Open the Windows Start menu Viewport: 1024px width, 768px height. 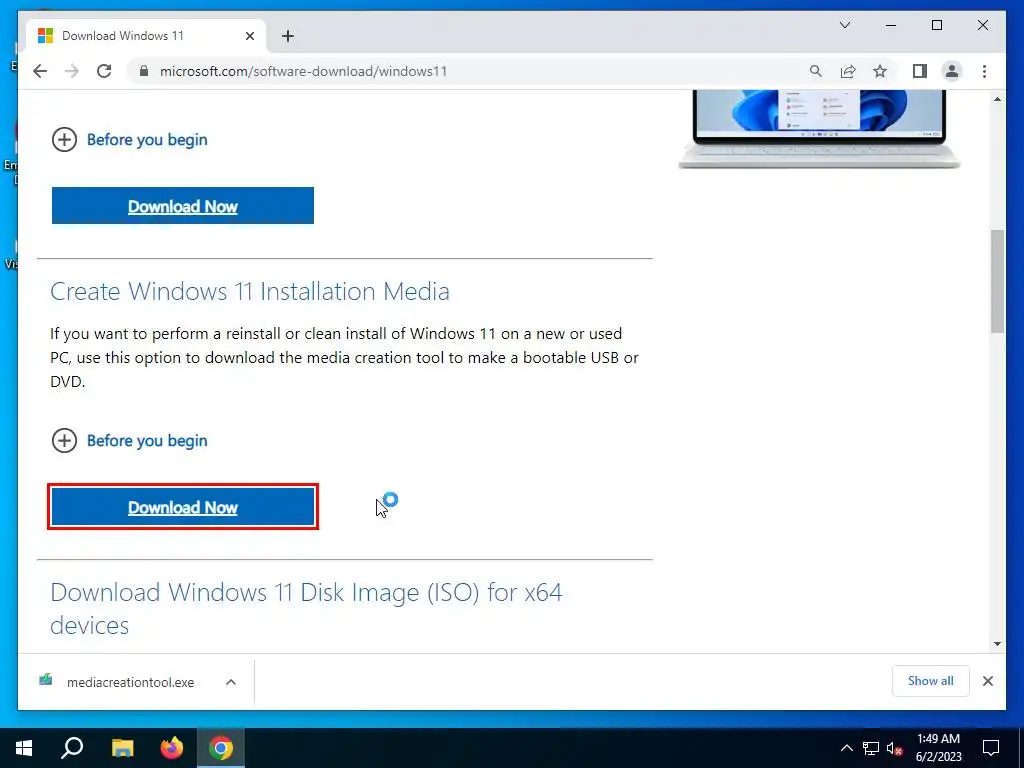(24, 748)
